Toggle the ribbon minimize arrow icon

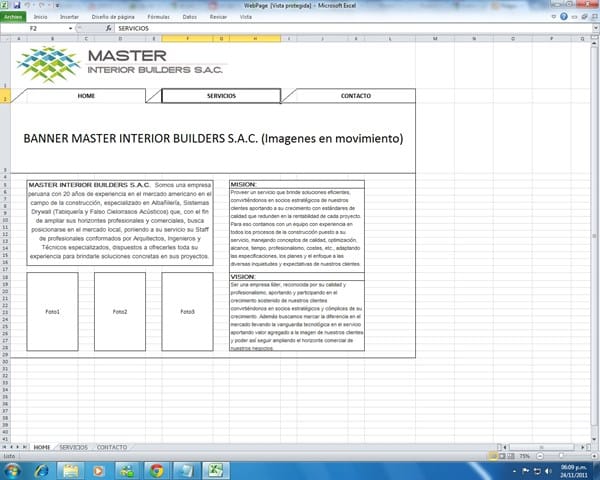(554, 17)
